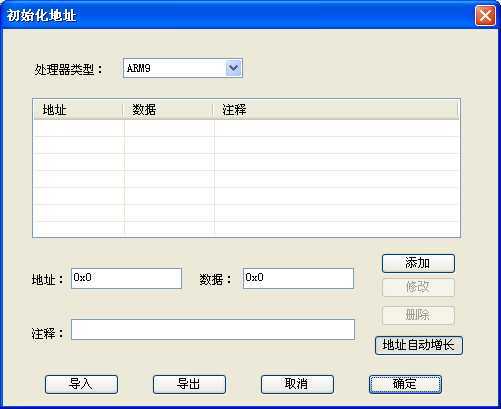501x409 pixels.
Task: Open the 处理器类型 ARM9 dropdown arrow
Action: [x=233, y=68]
